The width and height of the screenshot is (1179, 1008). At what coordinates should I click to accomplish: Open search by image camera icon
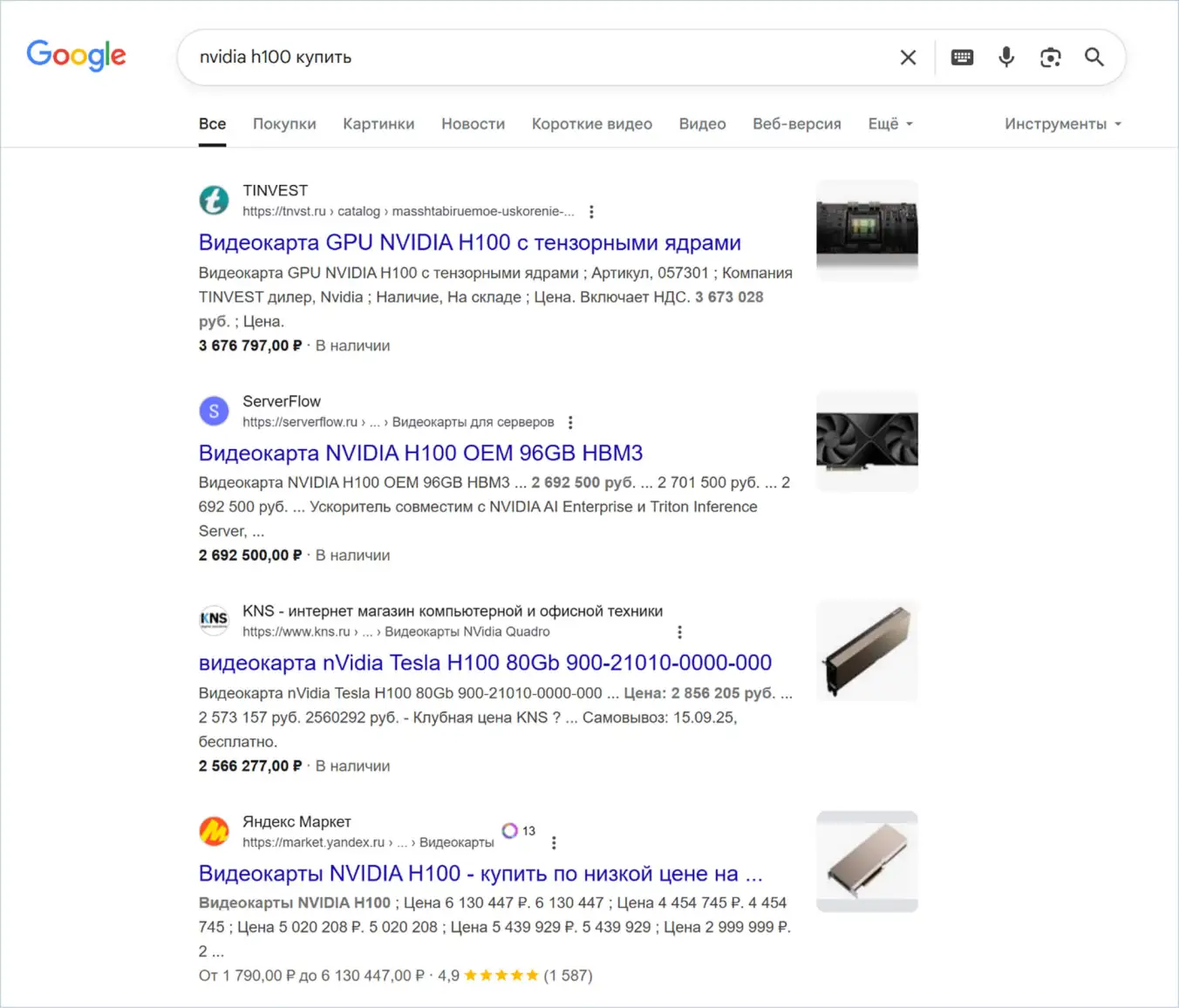click(1050, 58)
